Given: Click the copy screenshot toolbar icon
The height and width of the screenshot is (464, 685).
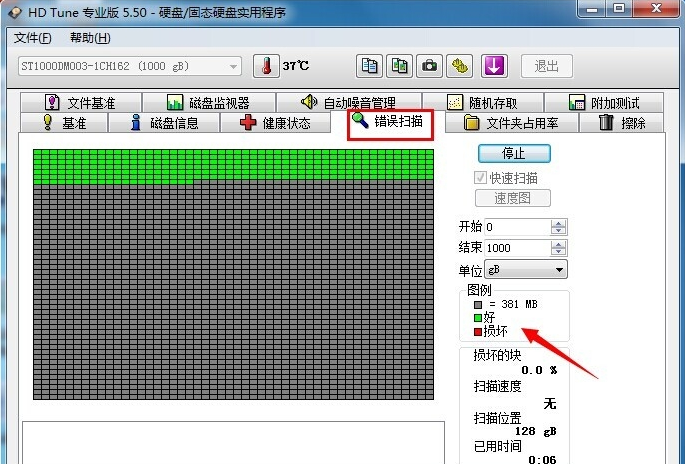Looking at the screenshot, I should click(399, 66).
